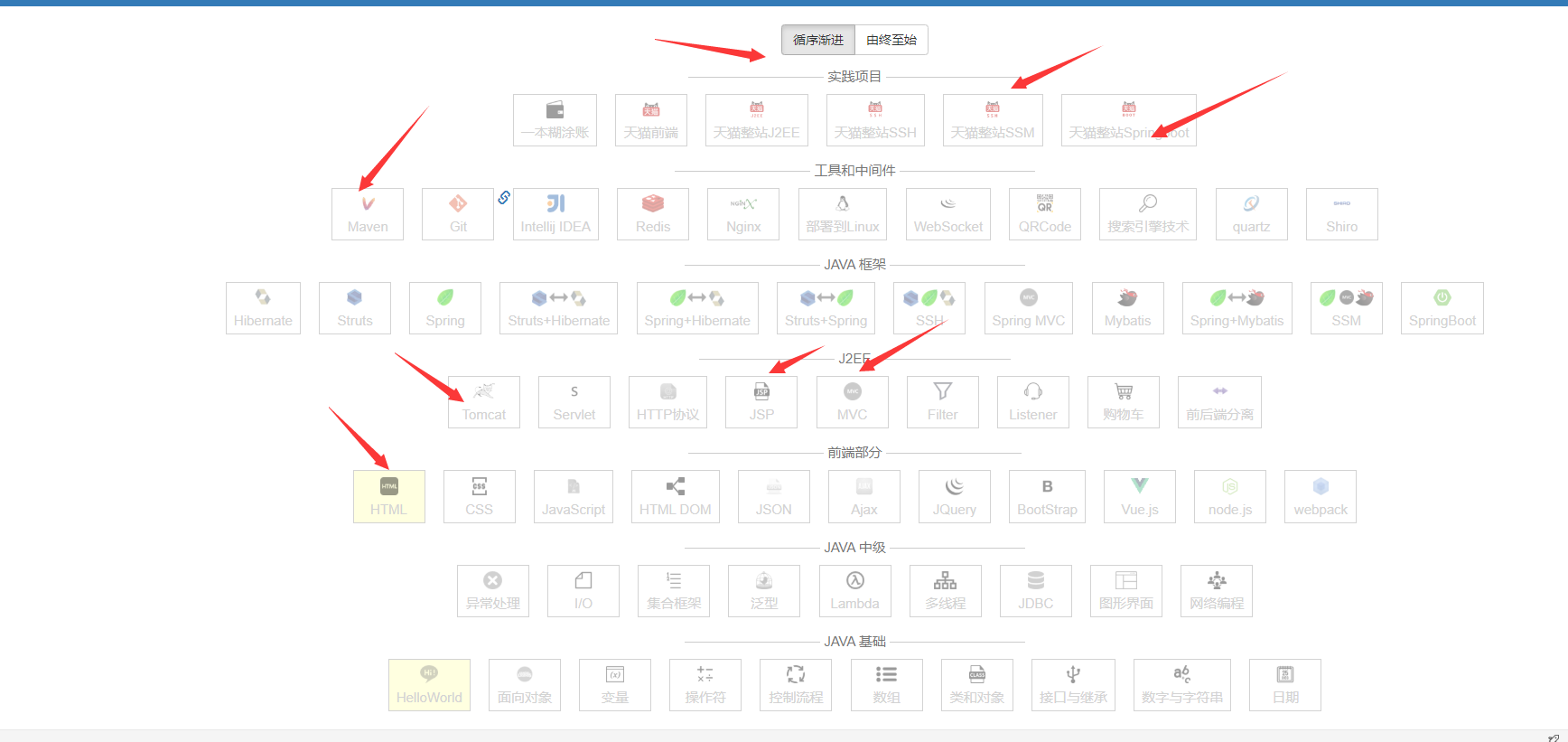This screenshot has width=1568, height=742.
Task: Open the Servlet tutorial card
Action: click(574, 402)
